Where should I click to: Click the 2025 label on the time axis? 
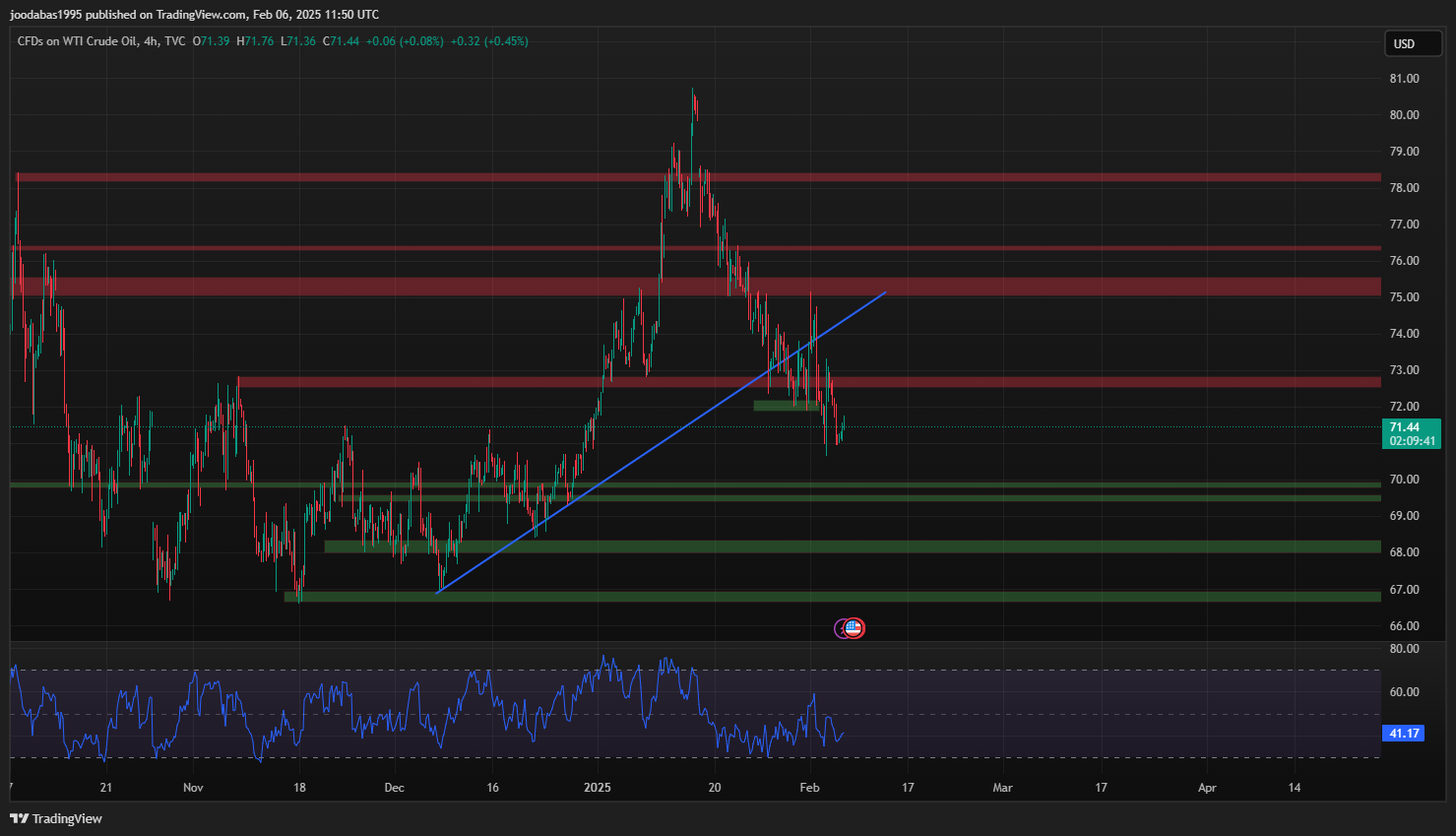click(598, 788)
